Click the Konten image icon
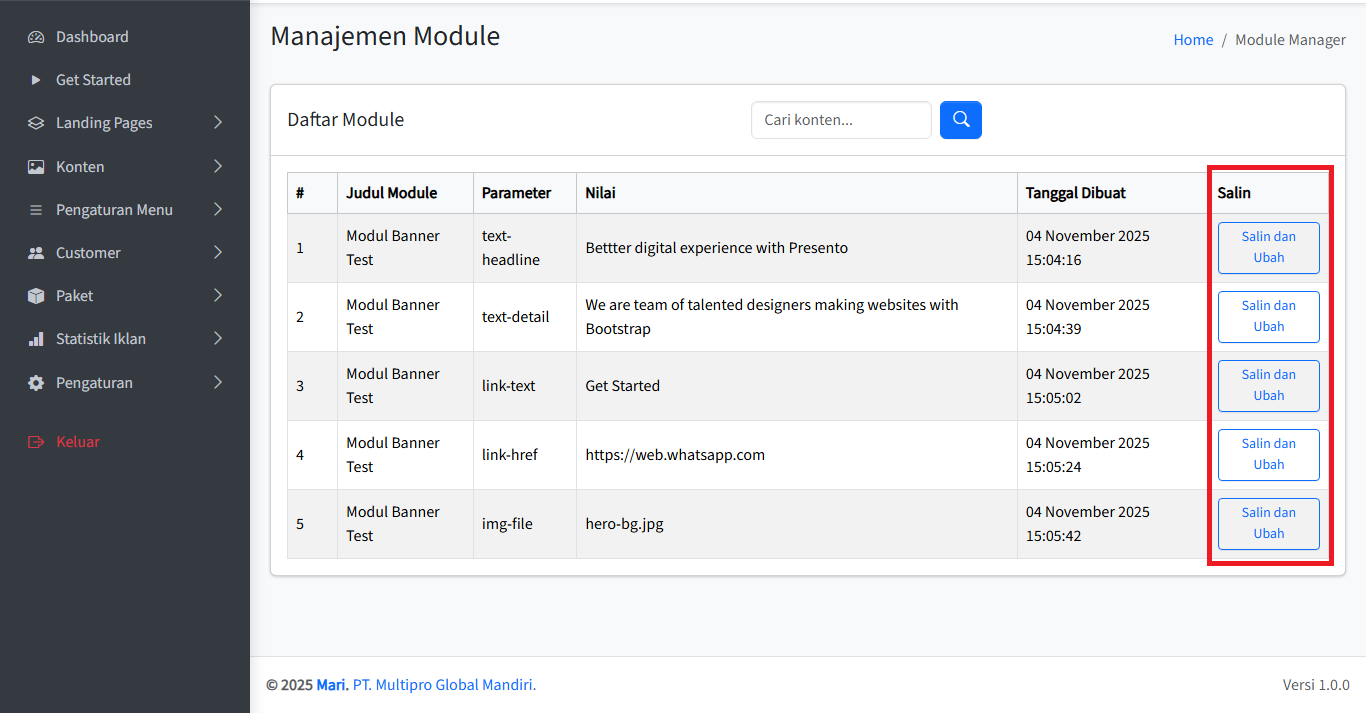 (x=36, y=167)
